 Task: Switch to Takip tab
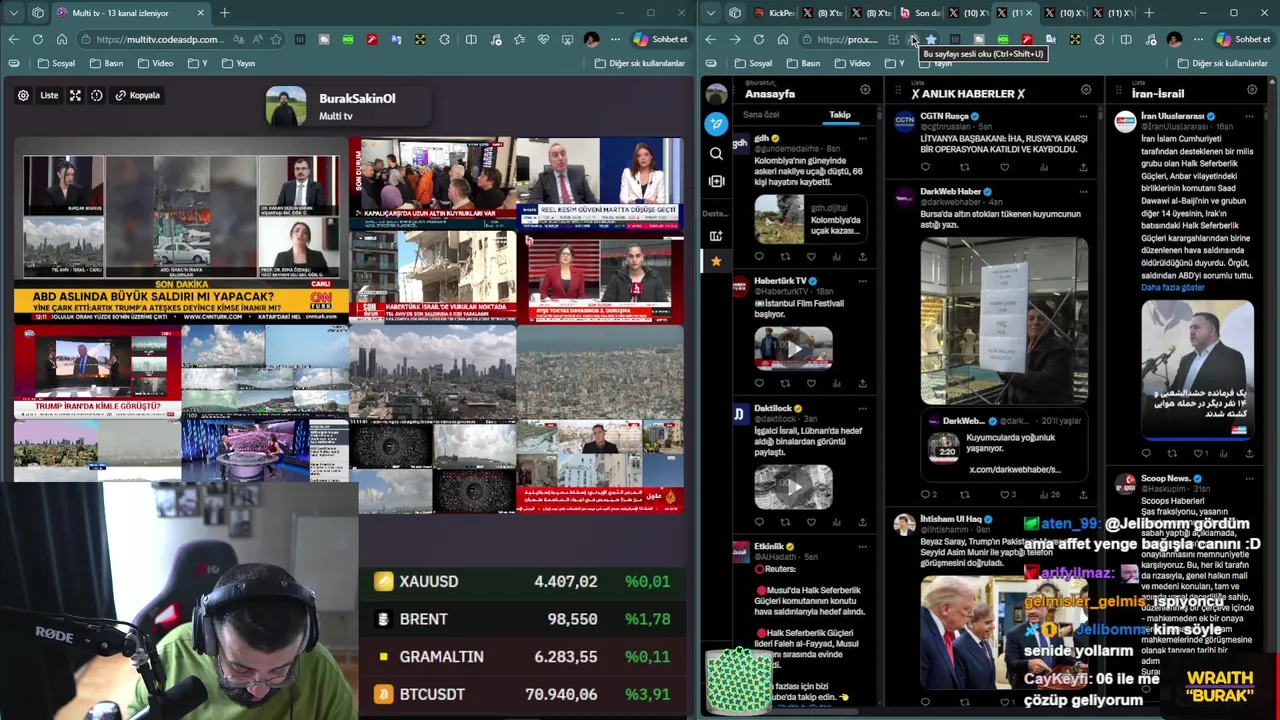(x=840, y=115)
